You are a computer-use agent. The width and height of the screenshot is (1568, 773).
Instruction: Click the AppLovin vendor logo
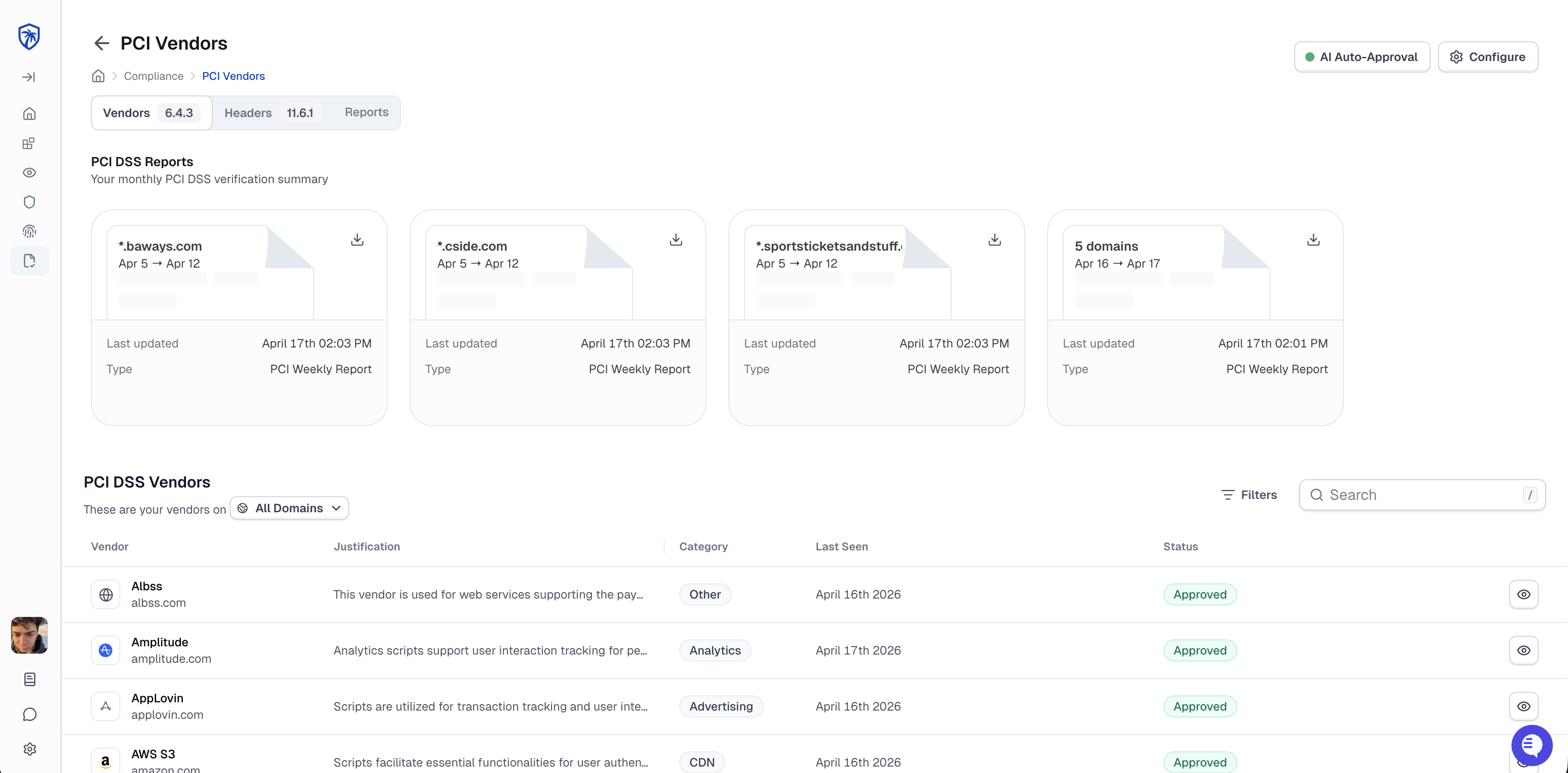105,707
